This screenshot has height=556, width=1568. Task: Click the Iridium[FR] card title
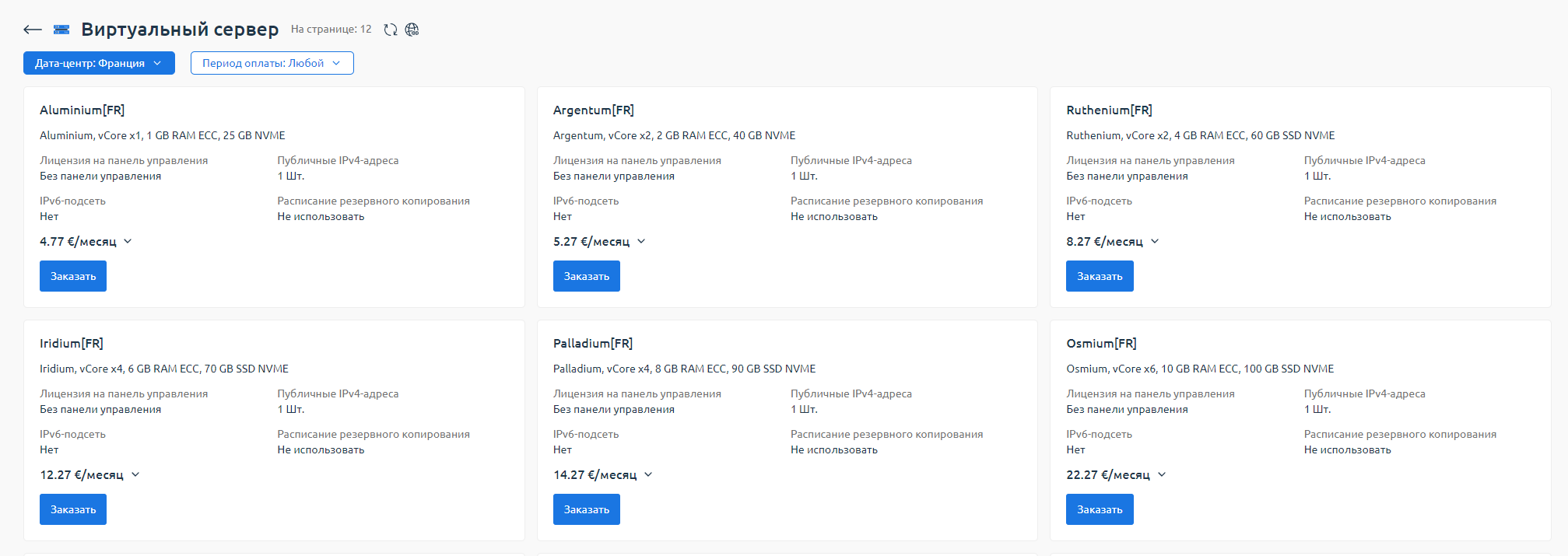[x=72, y=344]
